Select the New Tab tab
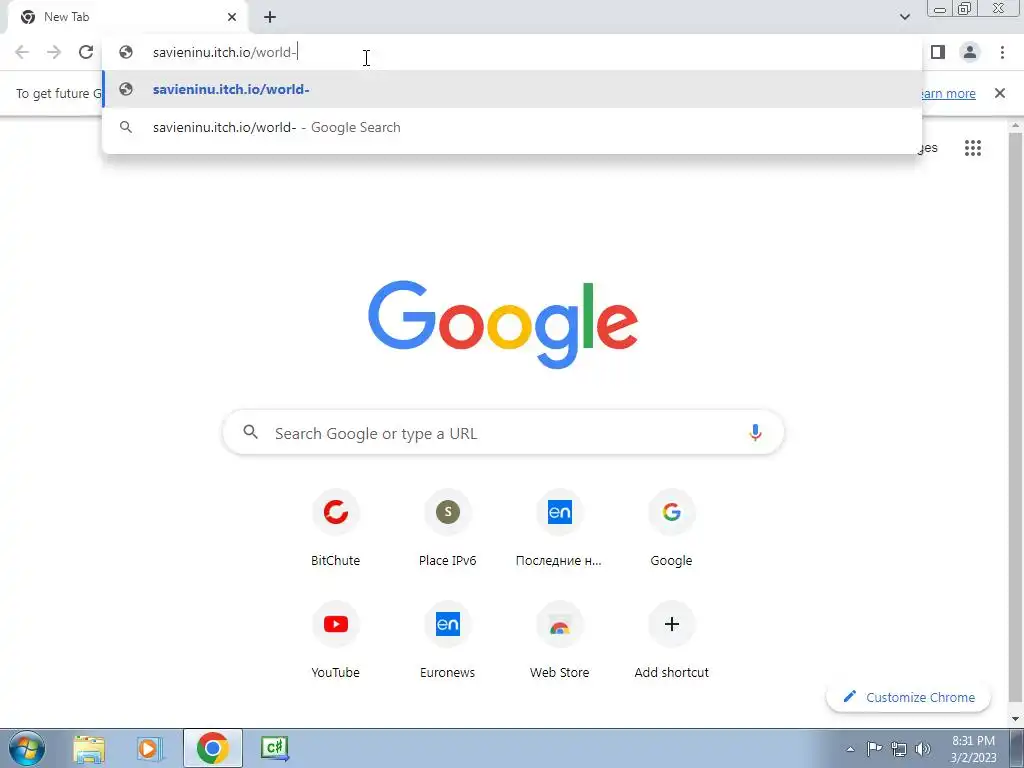This screenshot has height=768, width=1024. pyautogui.click(x=127, y=17)
